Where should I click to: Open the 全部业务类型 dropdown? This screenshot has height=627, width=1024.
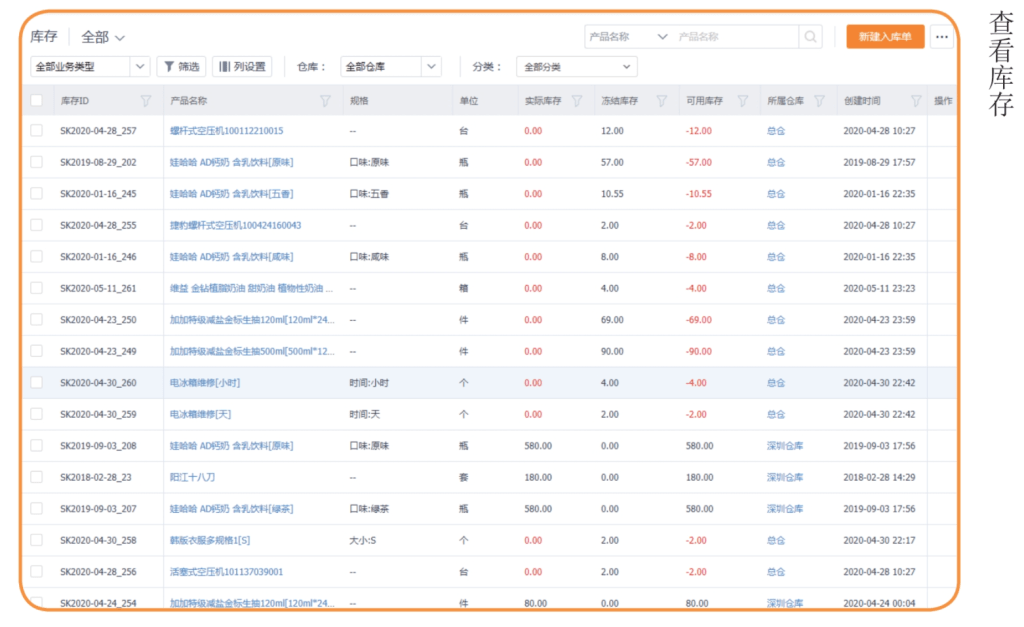click(90, 67)
